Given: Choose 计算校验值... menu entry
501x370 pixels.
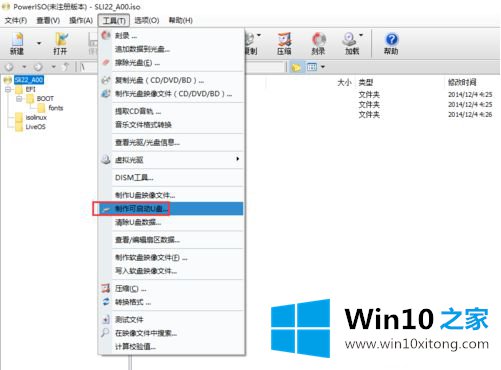Looking at the screenshot, I should tap(171, 347).
